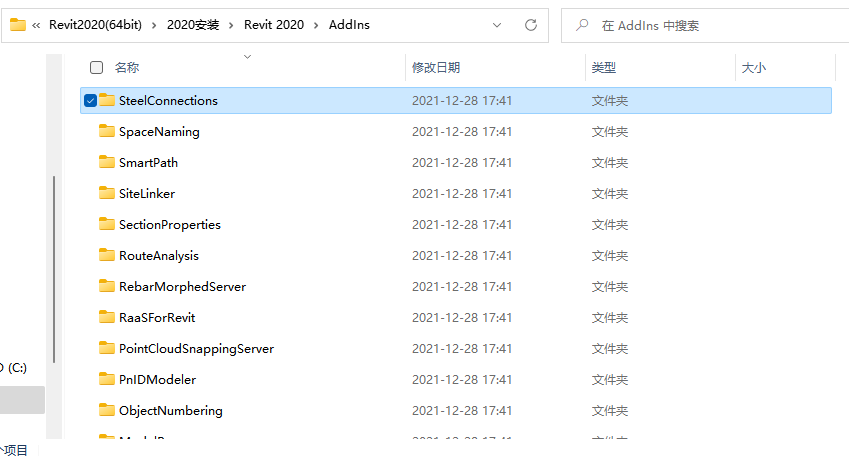The height and width of the screenshot is (460, 849).
Task: Go to Revit 2020 breadcrumb folder
Action: pyautogui.click(x=273, y=25)
